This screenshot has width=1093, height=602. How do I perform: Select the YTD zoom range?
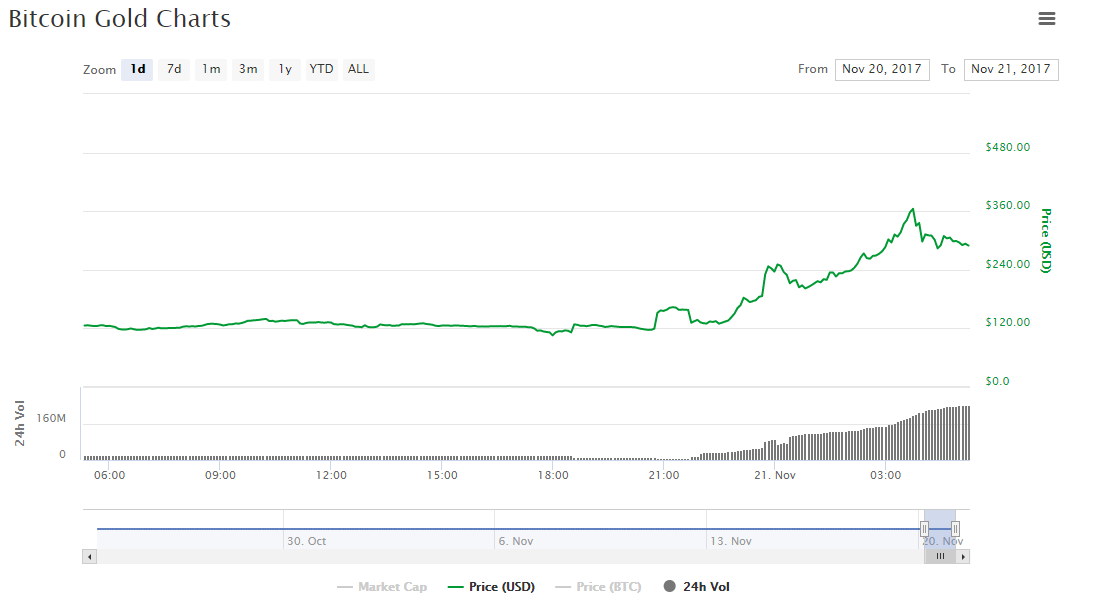[320, 69]
